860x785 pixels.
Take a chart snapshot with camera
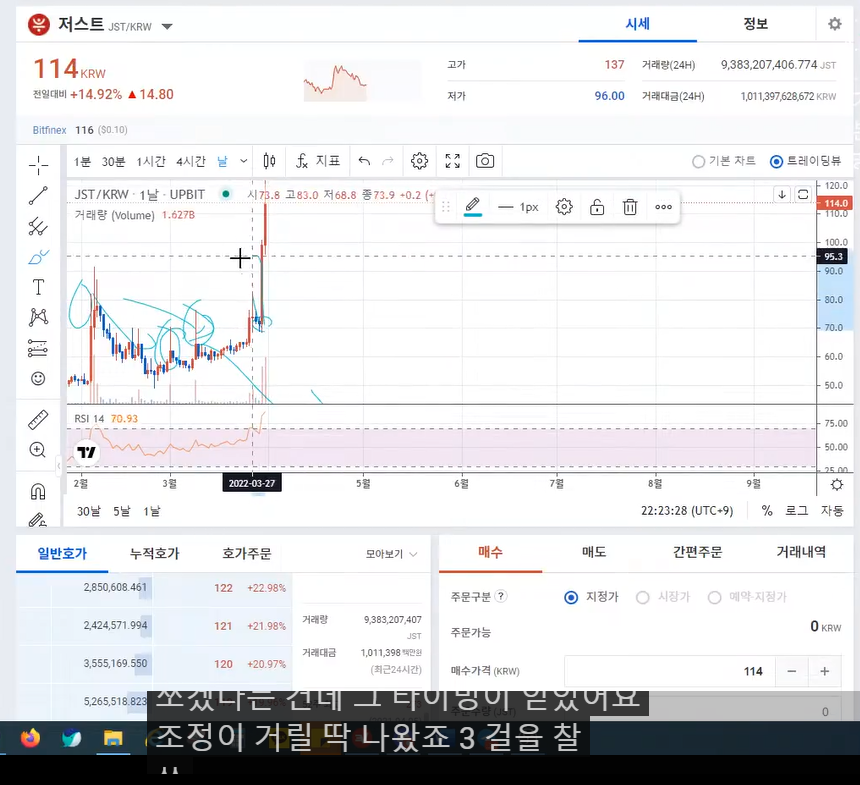click(485, 161)
